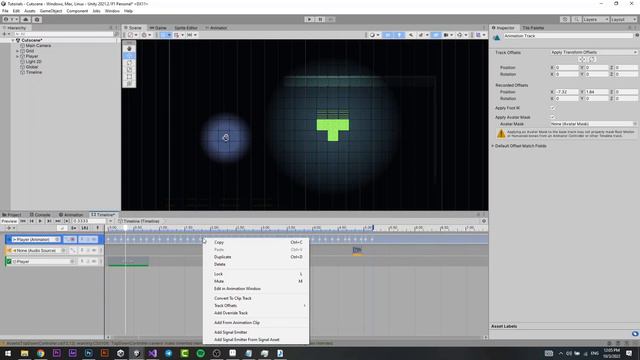Select the Rect tool in Scene overlay
Viewport: 640px width, 360px height.
coord(129,77)
